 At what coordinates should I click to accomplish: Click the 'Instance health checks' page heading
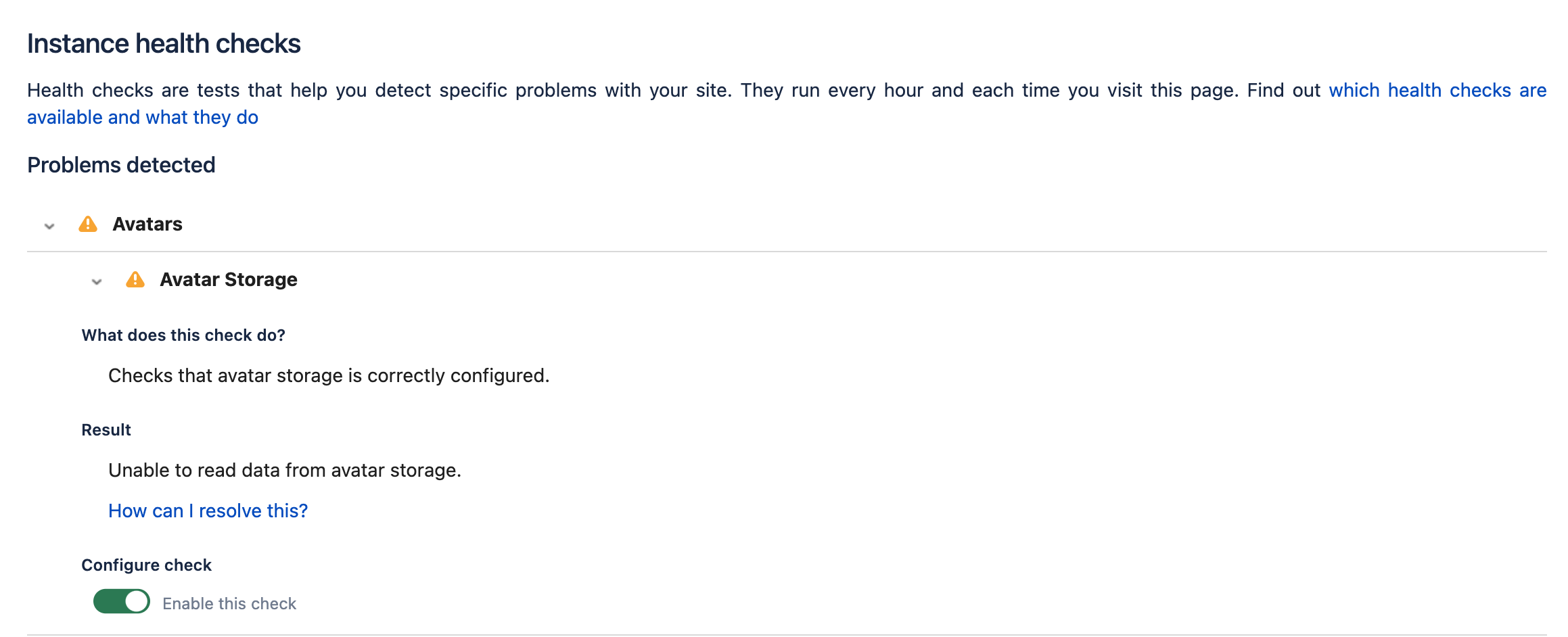coord(164,44)
